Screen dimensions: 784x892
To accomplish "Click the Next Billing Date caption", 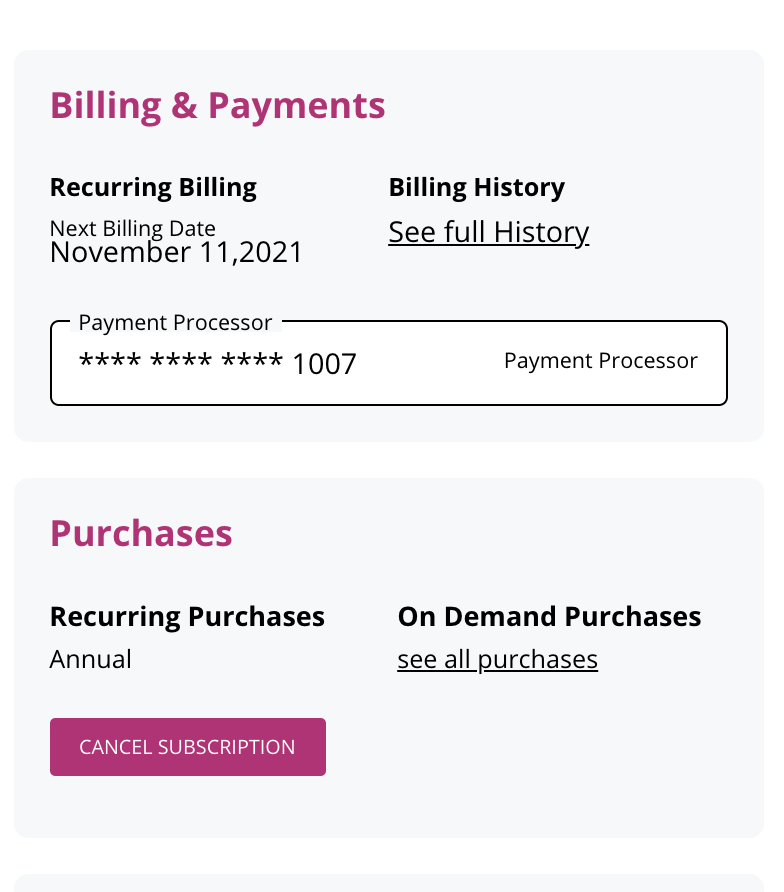I will [x=132, y=228].
